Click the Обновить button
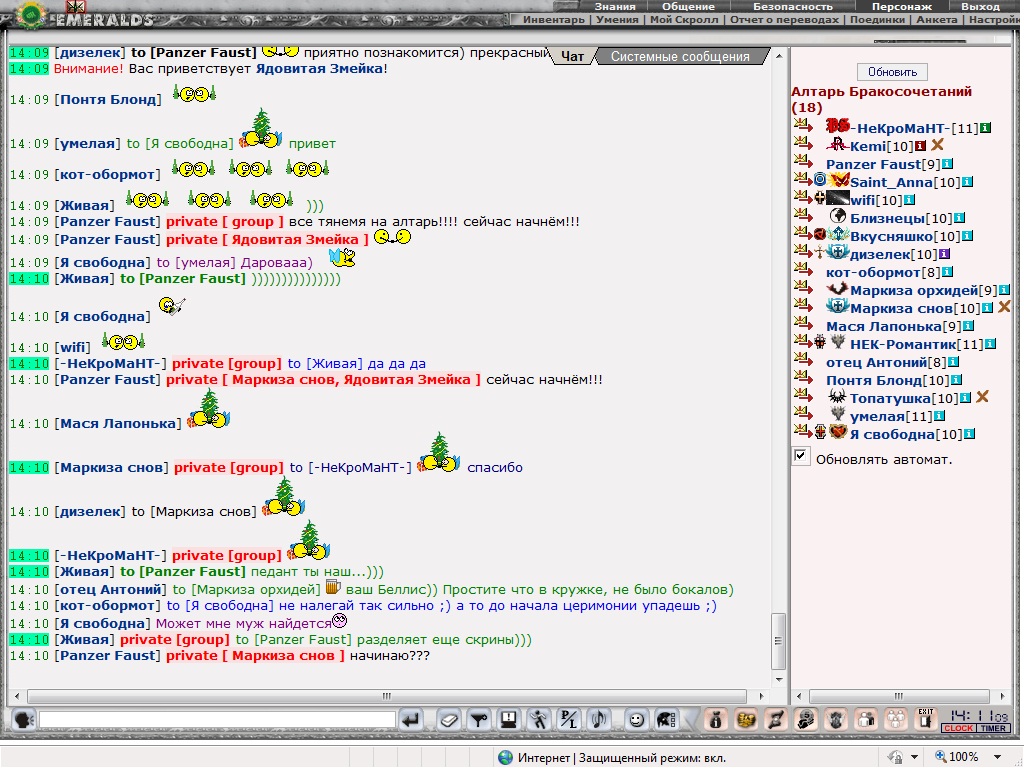 [892, 72]
